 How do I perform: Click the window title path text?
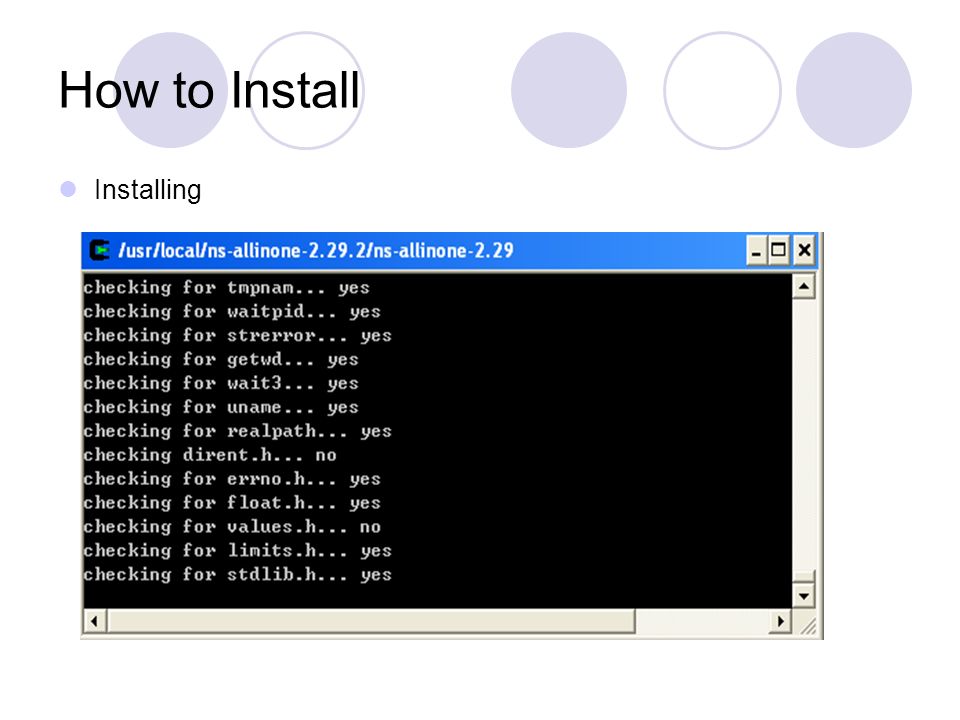316,251
